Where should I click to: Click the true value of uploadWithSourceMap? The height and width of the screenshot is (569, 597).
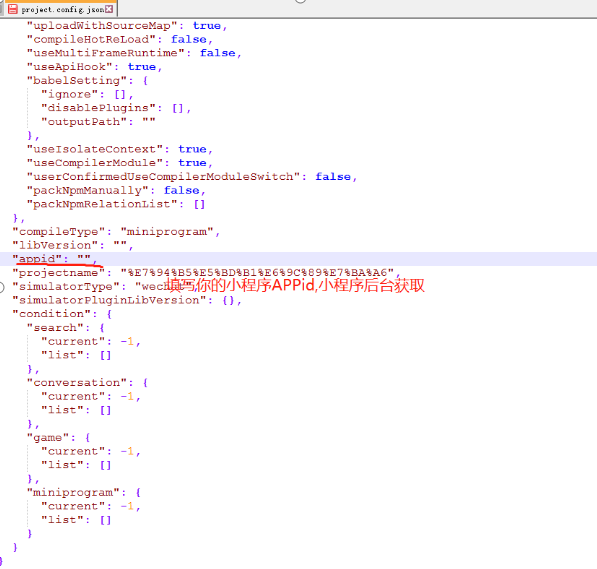[x=207, y=26]
